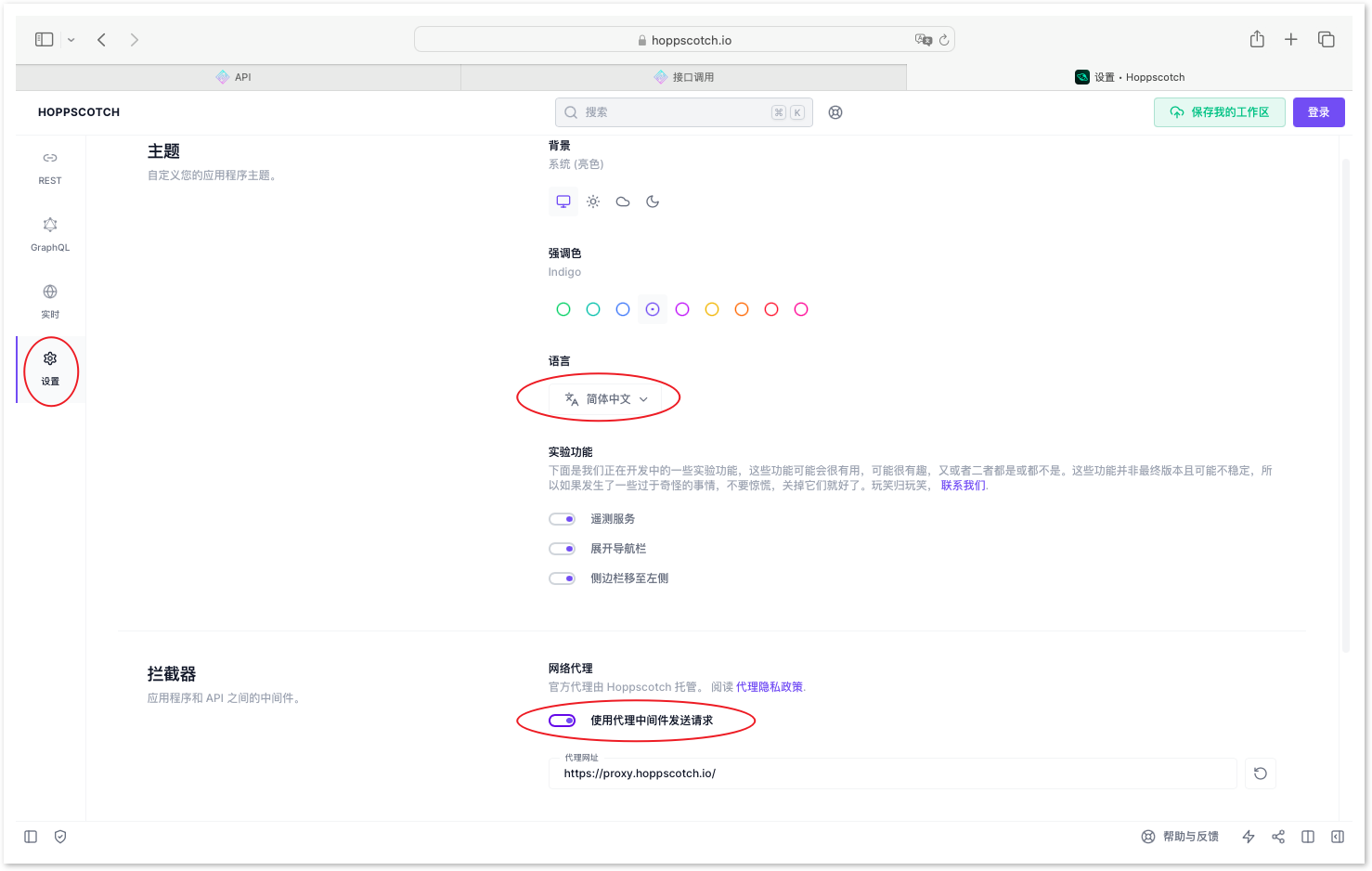Select the dark (moon) background theme

(653, 201)
